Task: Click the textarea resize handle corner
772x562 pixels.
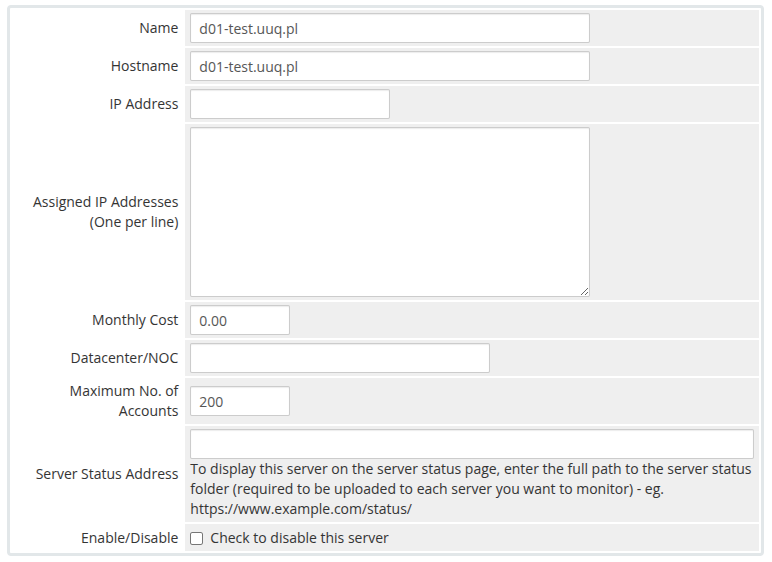Action: (x=584, y=291)
